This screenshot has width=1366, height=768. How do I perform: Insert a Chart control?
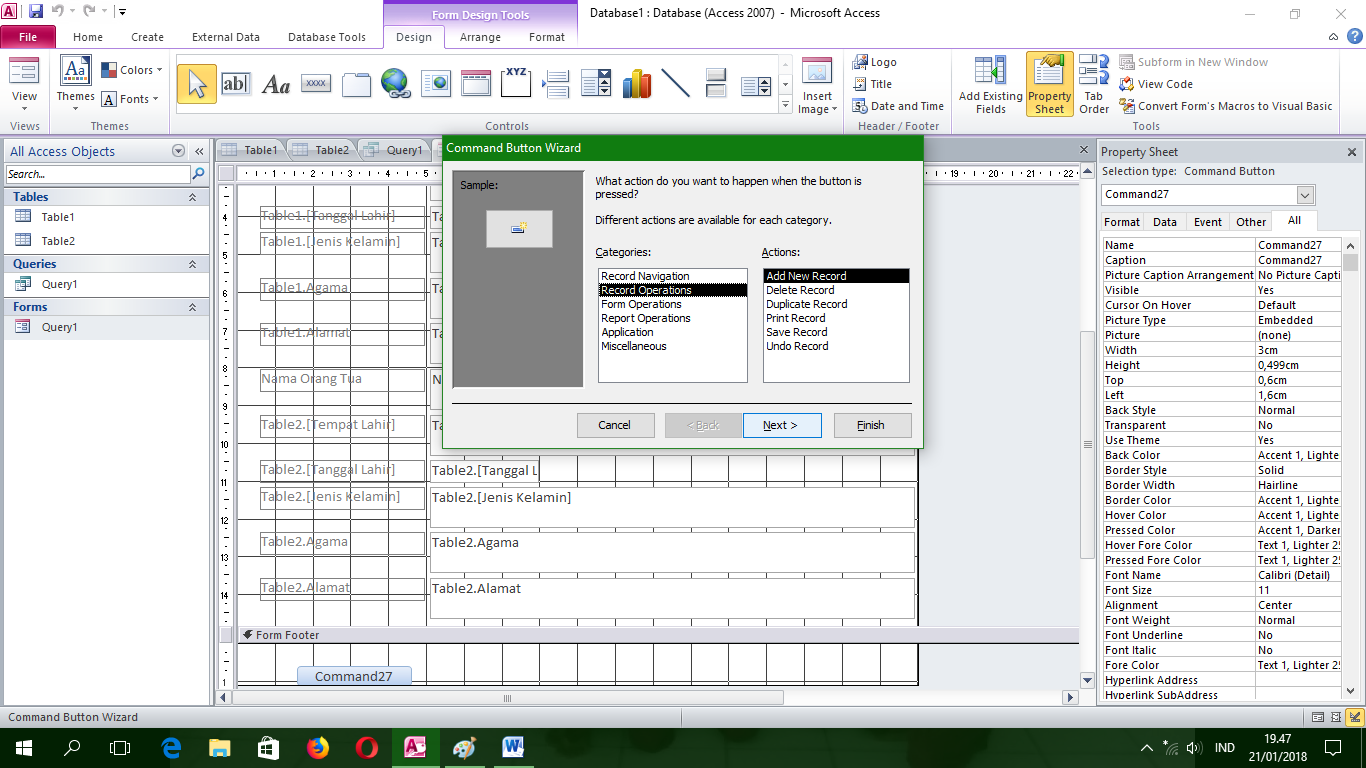[637, 84]
